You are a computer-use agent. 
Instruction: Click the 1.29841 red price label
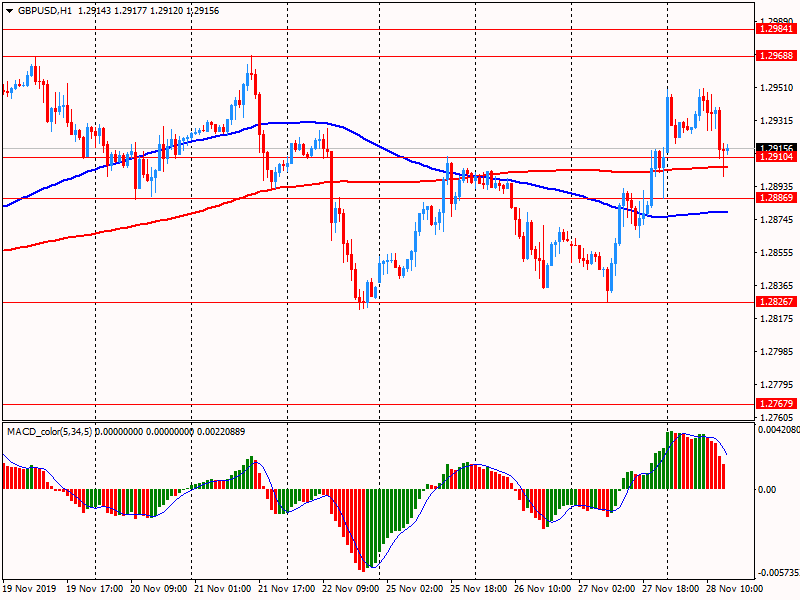(x=776, y=30)
